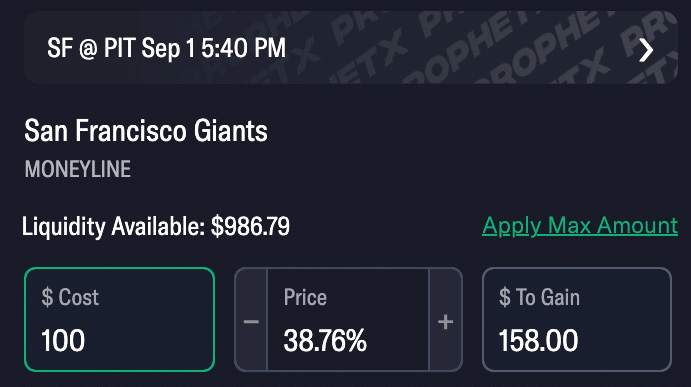Click the "Price" field label
Screen dimensions: 691x387
coord(305,297)
